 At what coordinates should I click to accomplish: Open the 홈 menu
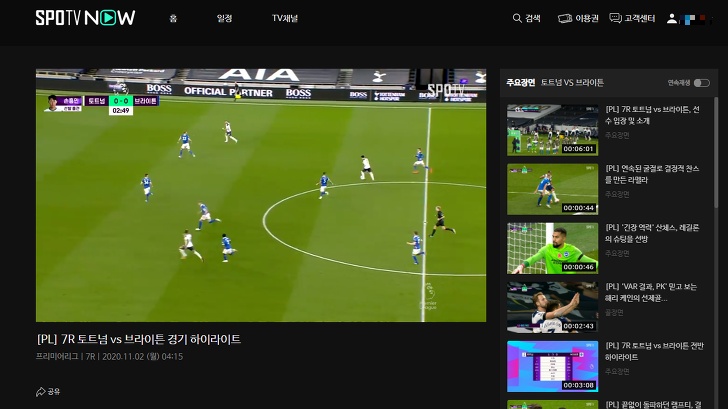click(x=173, y=19)
